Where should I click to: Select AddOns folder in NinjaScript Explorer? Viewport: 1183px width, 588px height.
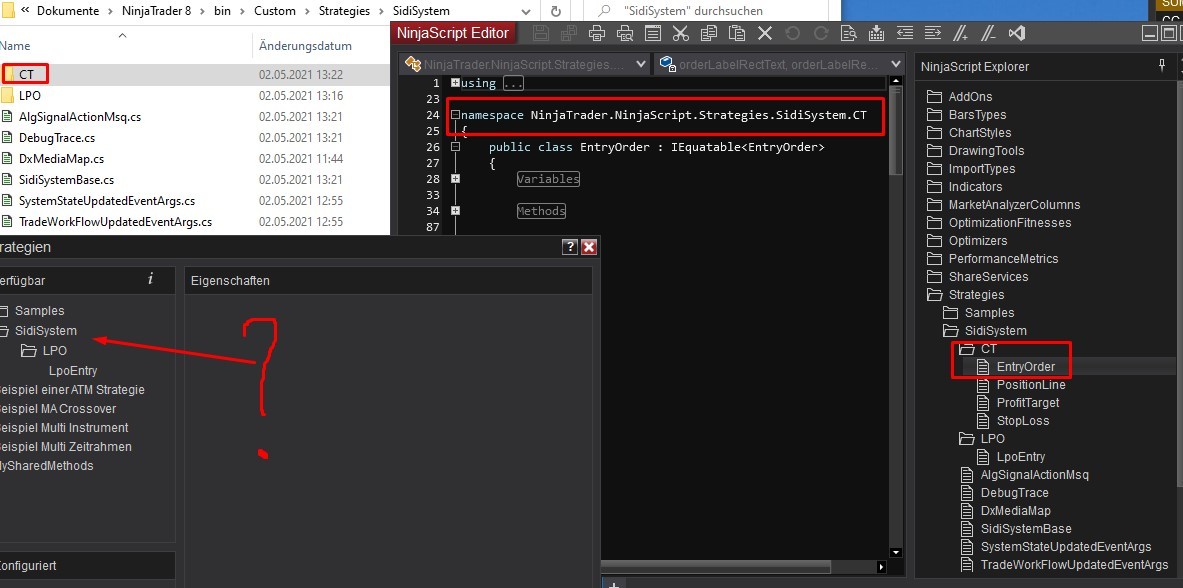coord(969,97)
